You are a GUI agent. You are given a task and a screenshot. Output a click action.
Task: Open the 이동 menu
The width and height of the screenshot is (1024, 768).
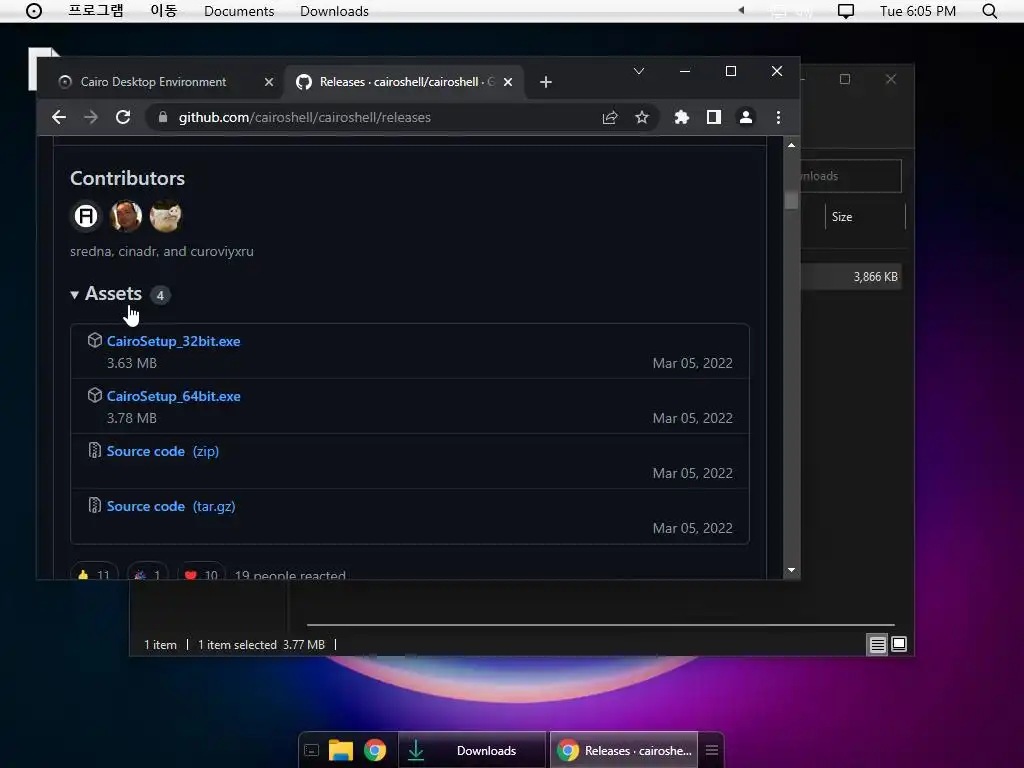(x=163, y=11)
